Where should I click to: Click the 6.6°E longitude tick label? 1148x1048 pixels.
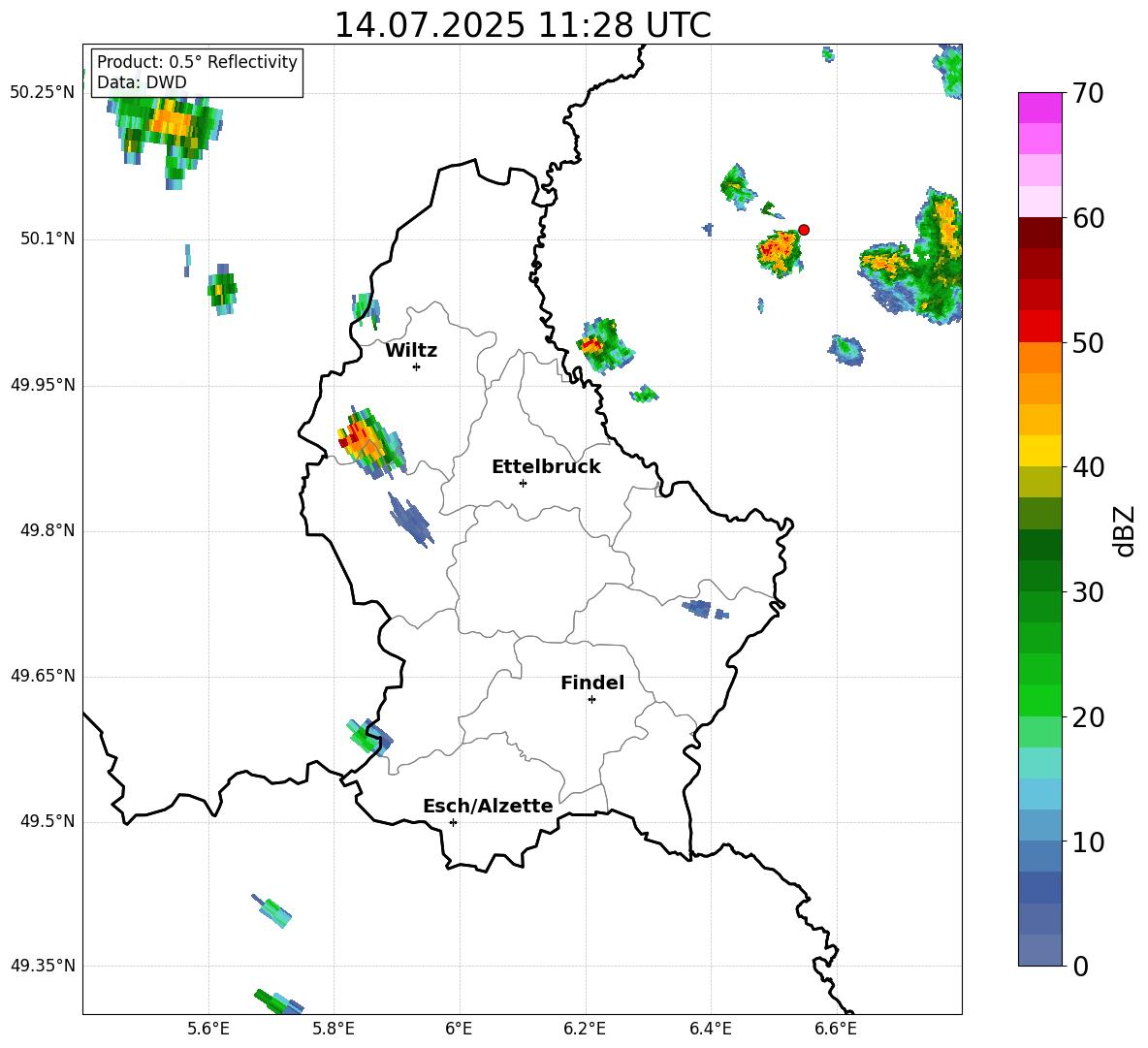(x=836, y=1029)
